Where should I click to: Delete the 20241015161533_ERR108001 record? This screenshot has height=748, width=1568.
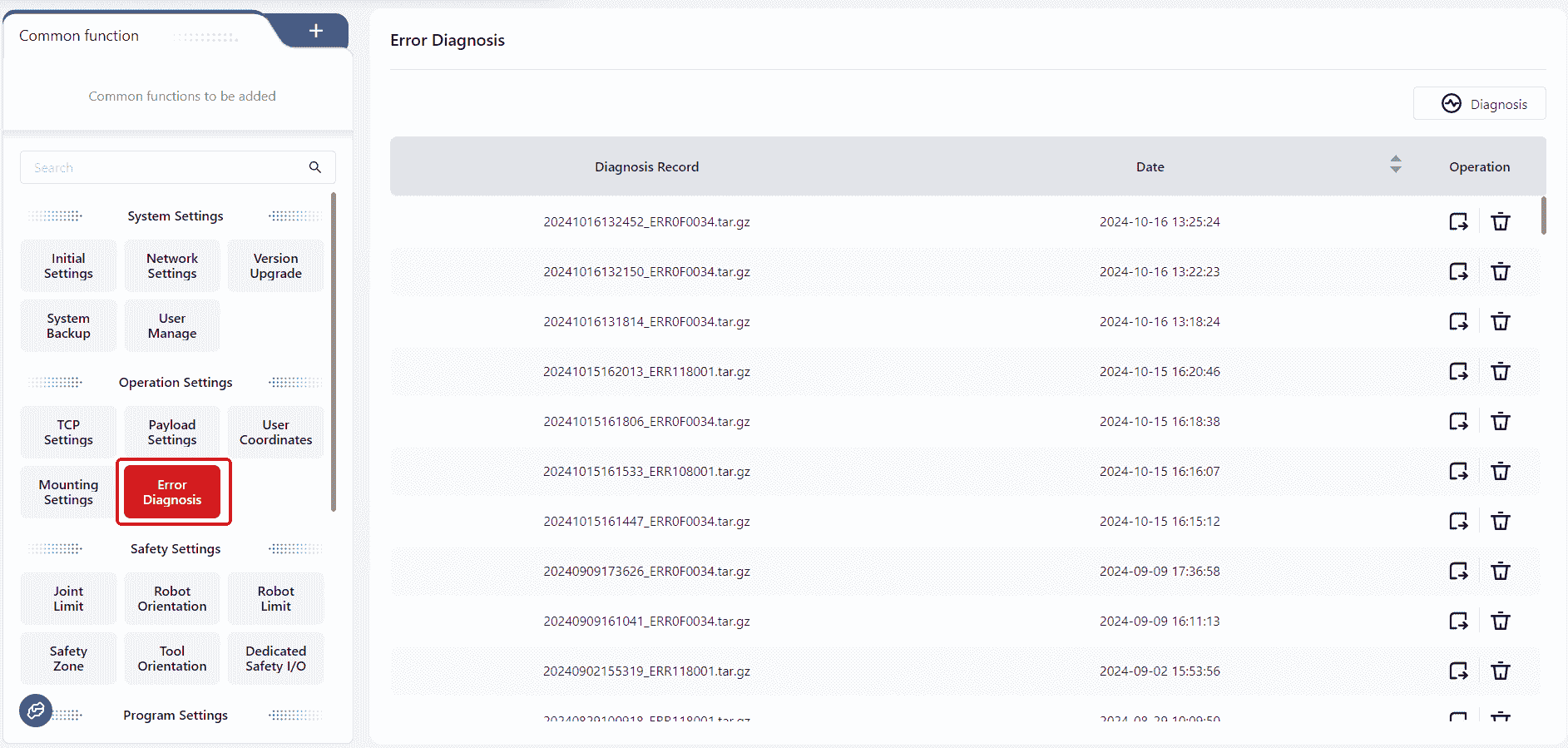(1500, 472)
